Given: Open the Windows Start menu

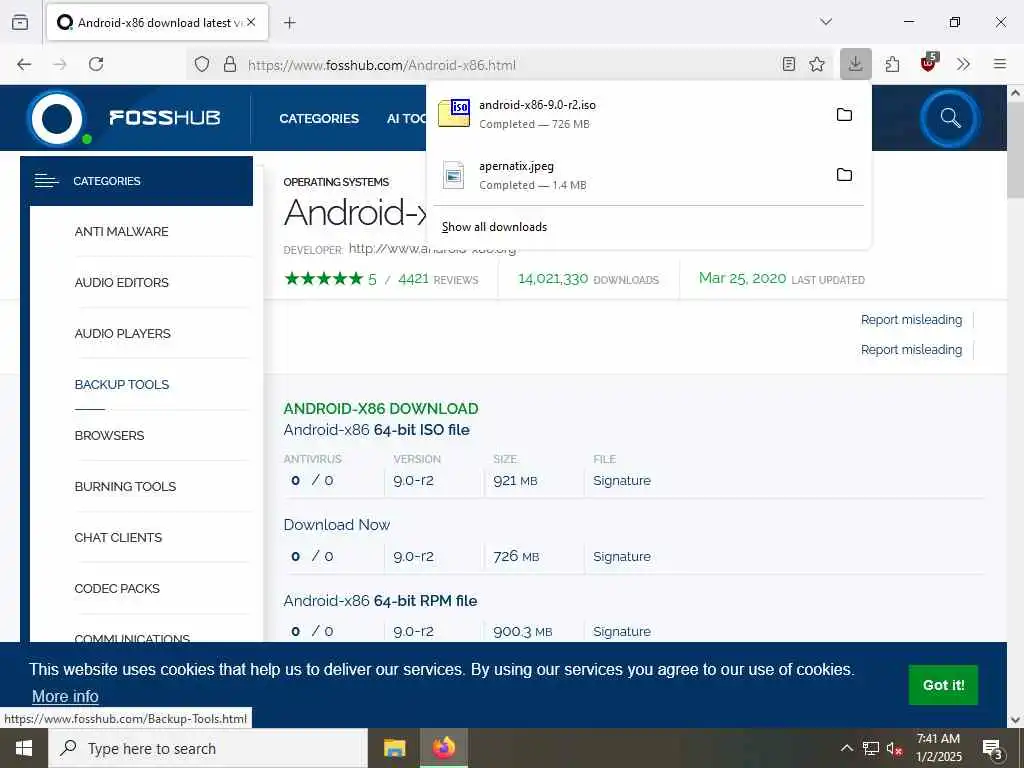Looking at the screenshot, I should [x=24, y=748].
